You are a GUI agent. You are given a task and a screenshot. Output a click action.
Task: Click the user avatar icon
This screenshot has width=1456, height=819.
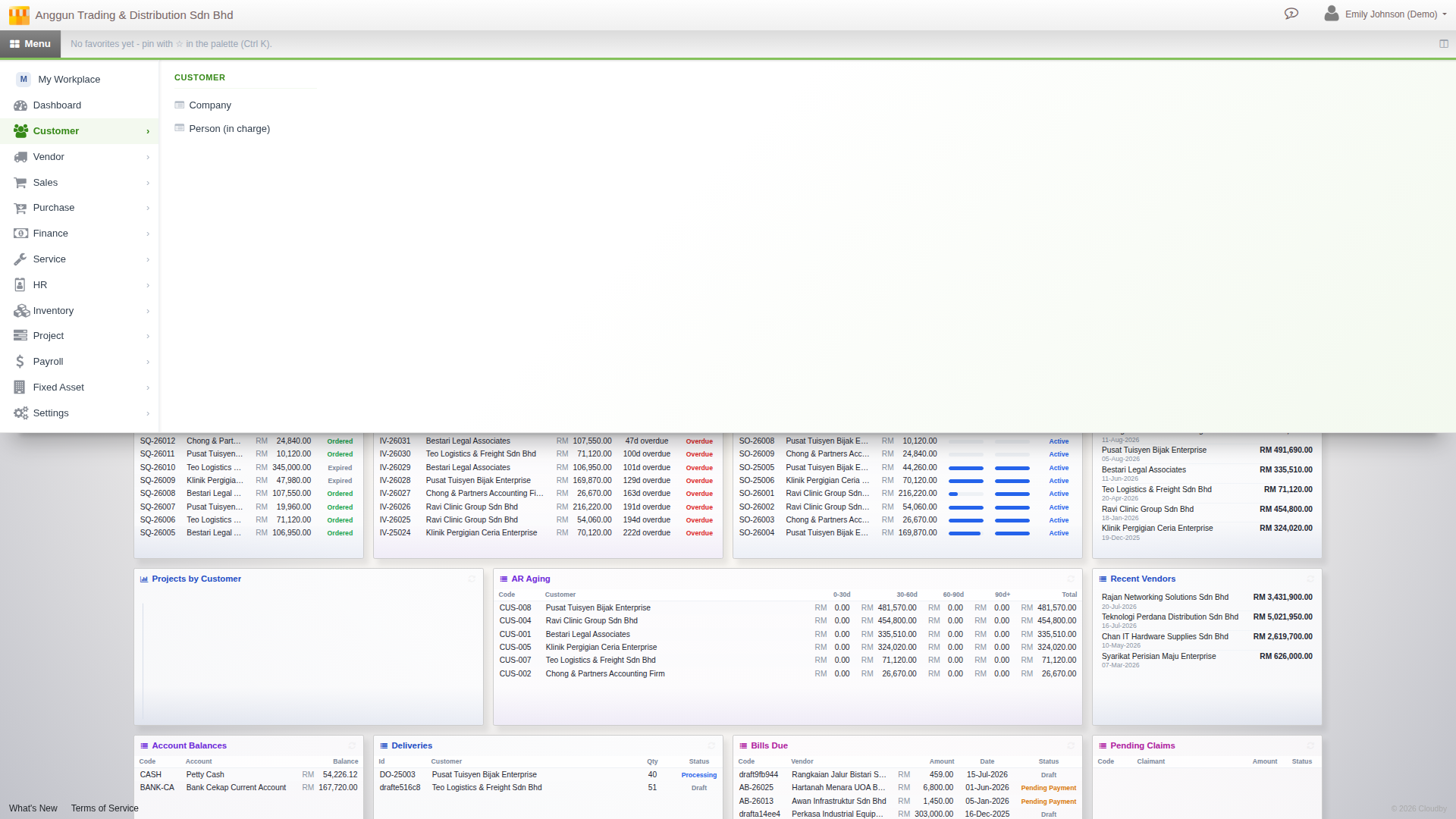point(1331,14)
